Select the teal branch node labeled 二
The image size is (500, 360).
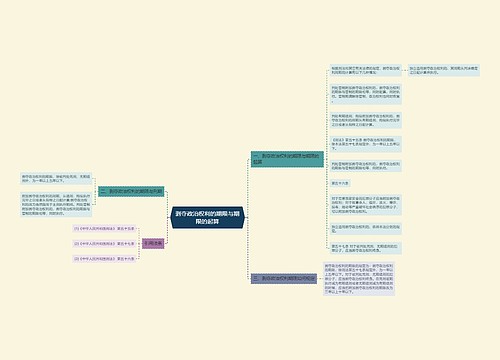(x=131, y=191)
